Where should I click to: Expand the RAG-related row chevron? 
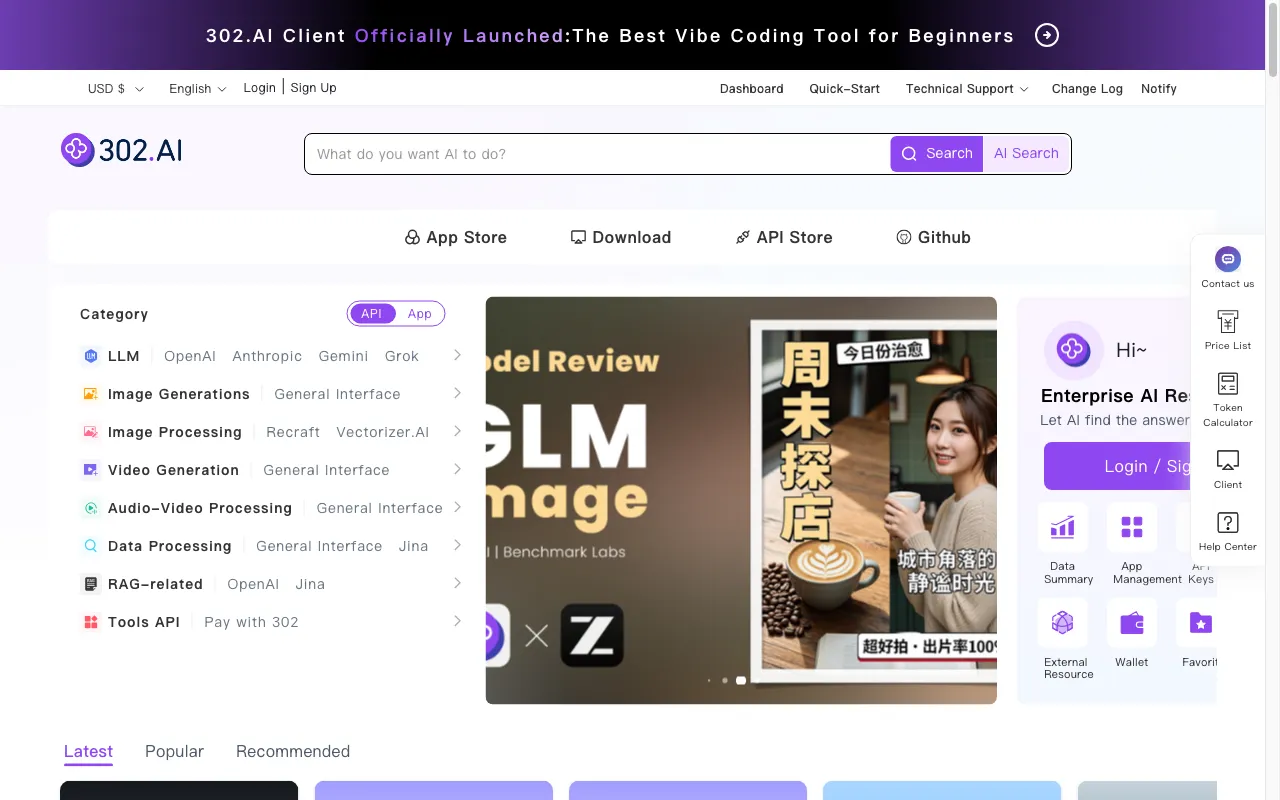(x=457, y=583)
